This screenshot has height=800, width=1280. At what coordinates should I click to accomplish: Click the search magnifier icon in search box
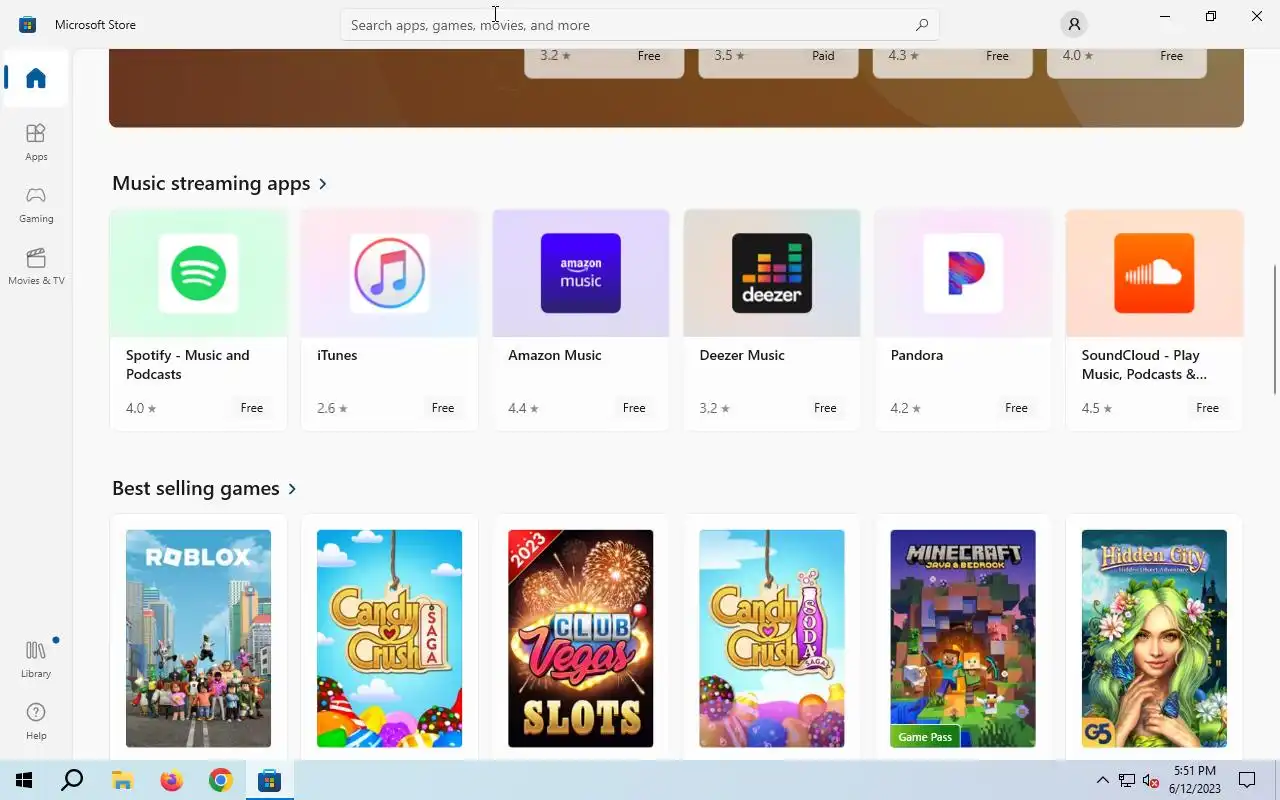[x=922, y=25]
